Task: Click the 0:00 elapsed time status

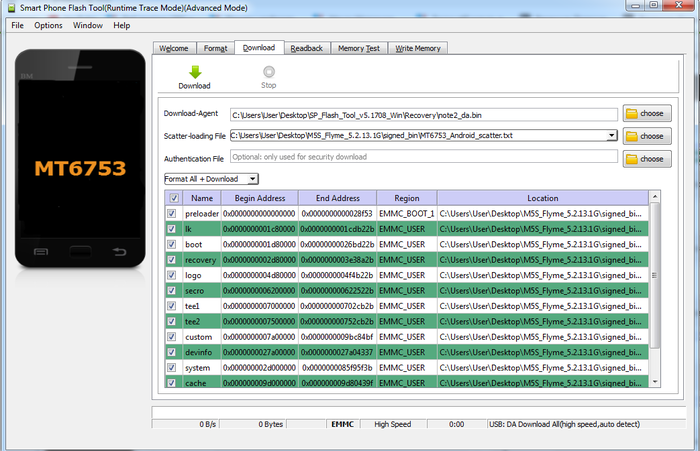Action: [456, 424]
